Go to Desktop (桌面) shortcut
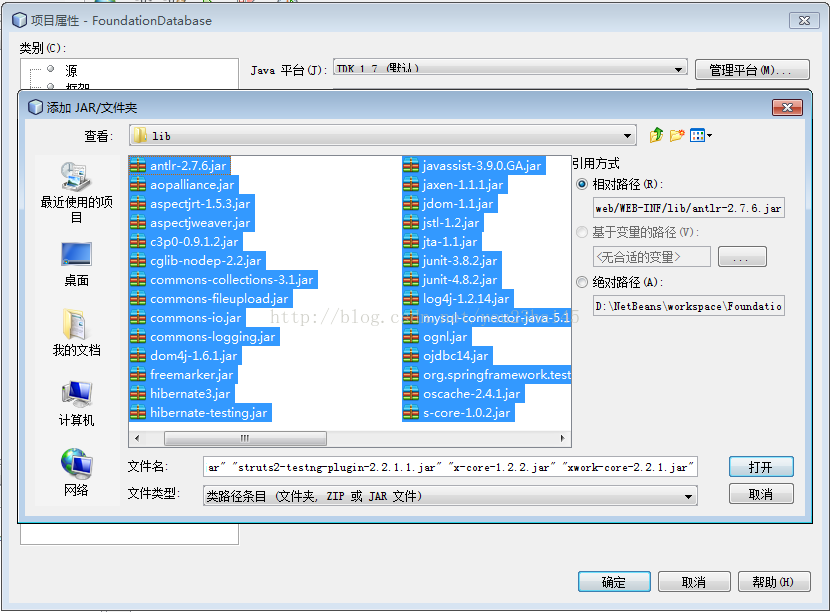The width and height of the screenshot is (830, 612). [76, 265]
